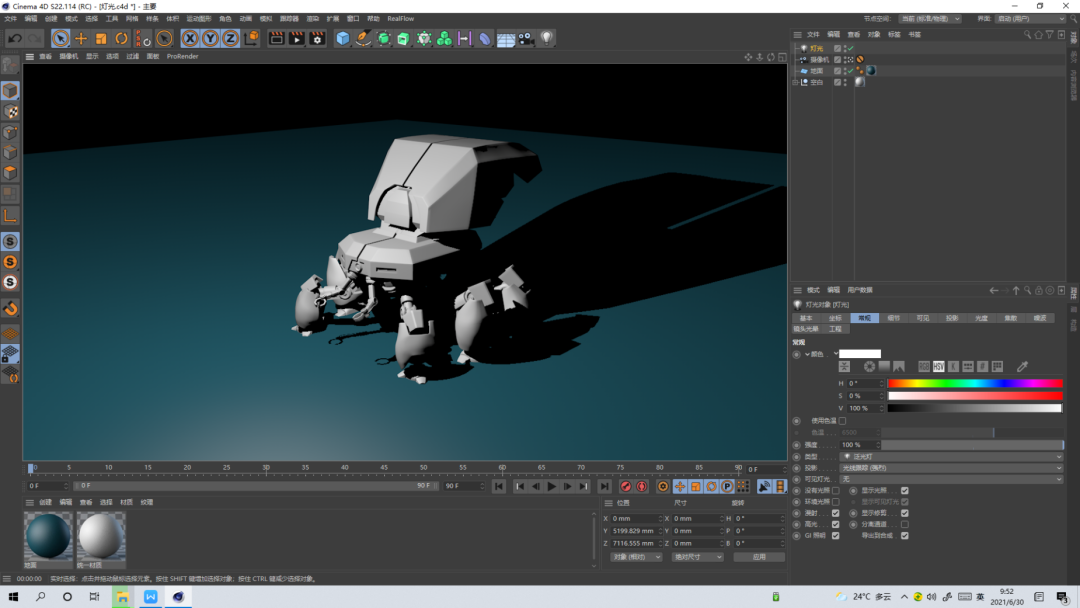The image size is (1080, 608).
Task: Select the axis L-shaped icon in left sidebar
Action: tap(10, 216)
